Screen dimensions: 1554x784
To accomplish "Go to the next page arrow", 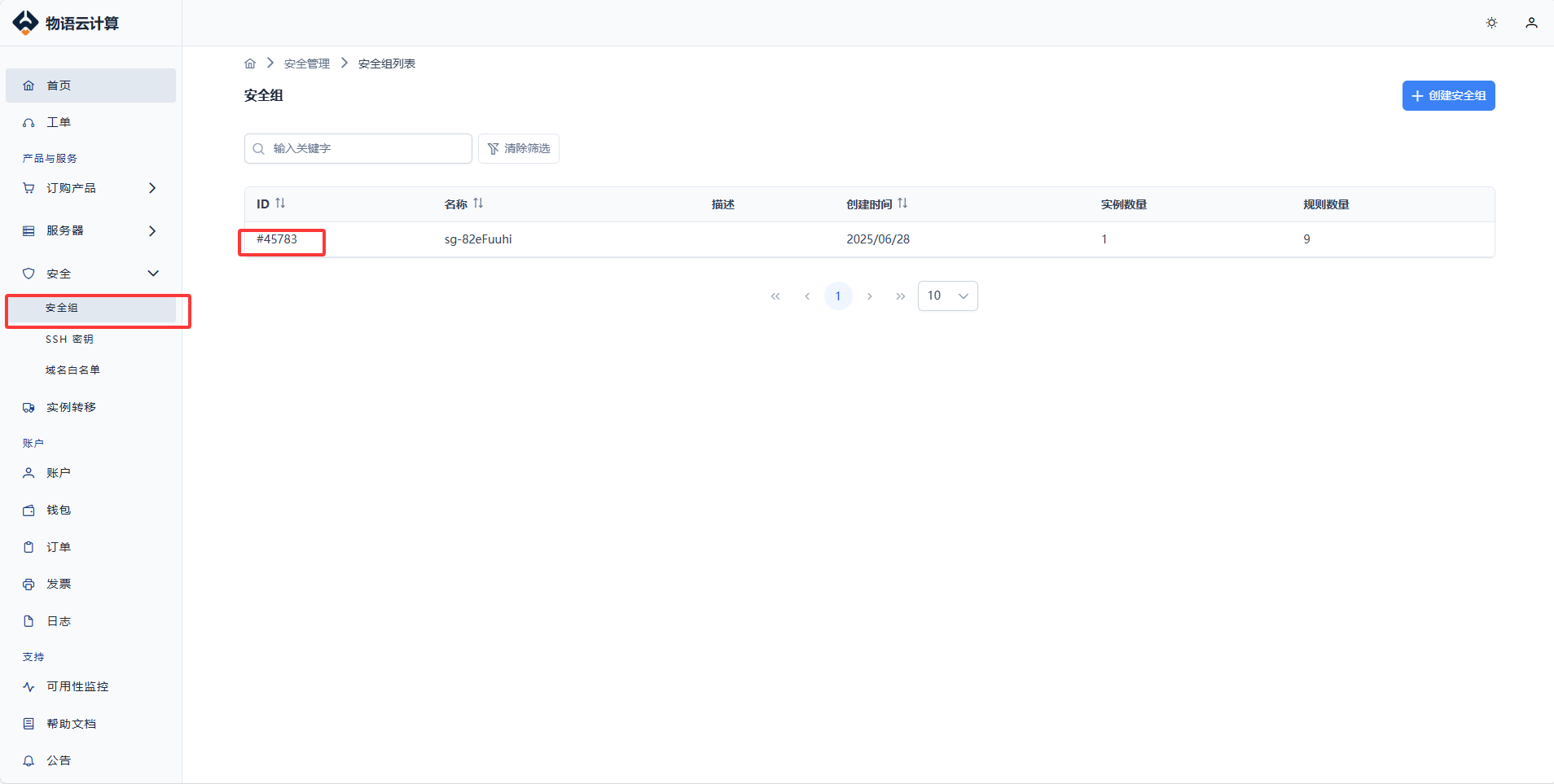I will click(870, 296).
